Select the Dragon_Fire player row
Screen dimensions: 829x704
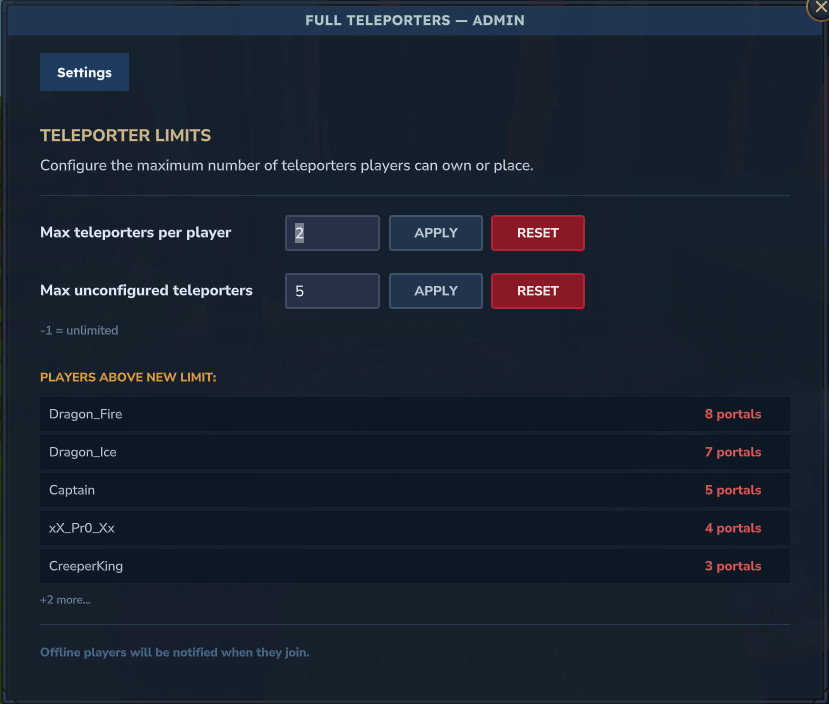414,414
